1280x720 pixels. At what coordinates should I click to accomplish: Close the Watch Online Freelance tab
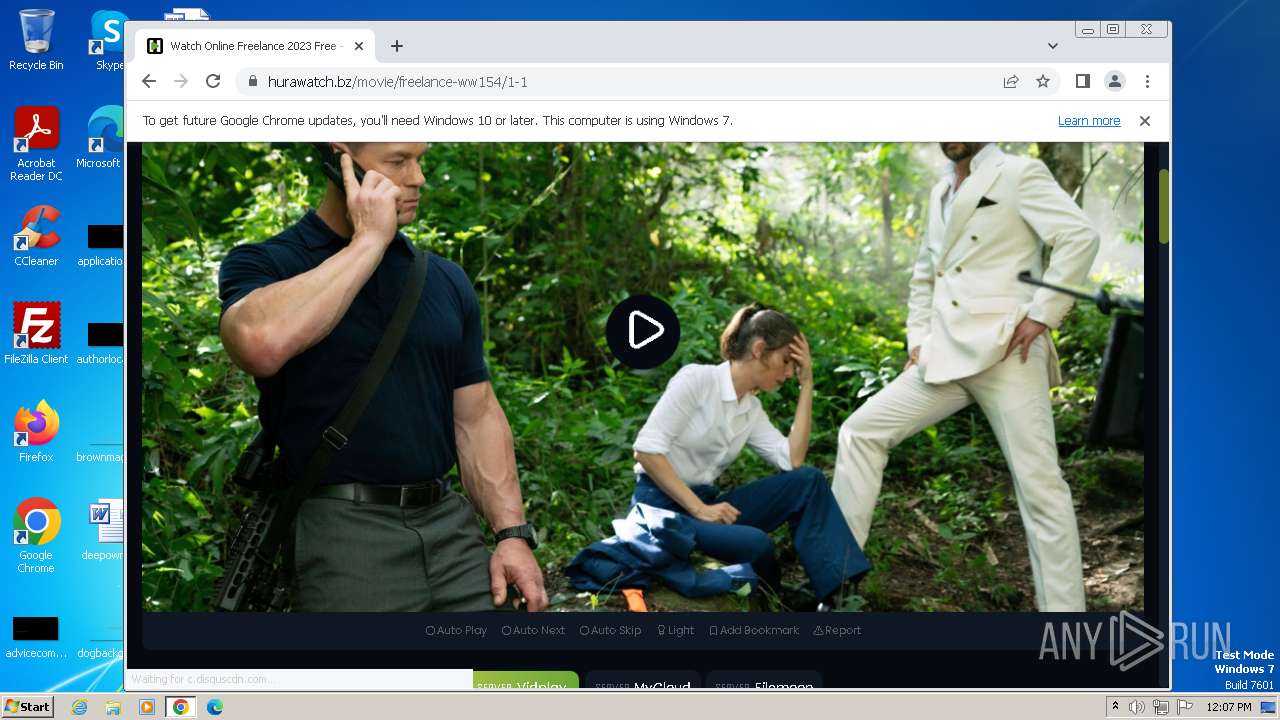(359, 46)
